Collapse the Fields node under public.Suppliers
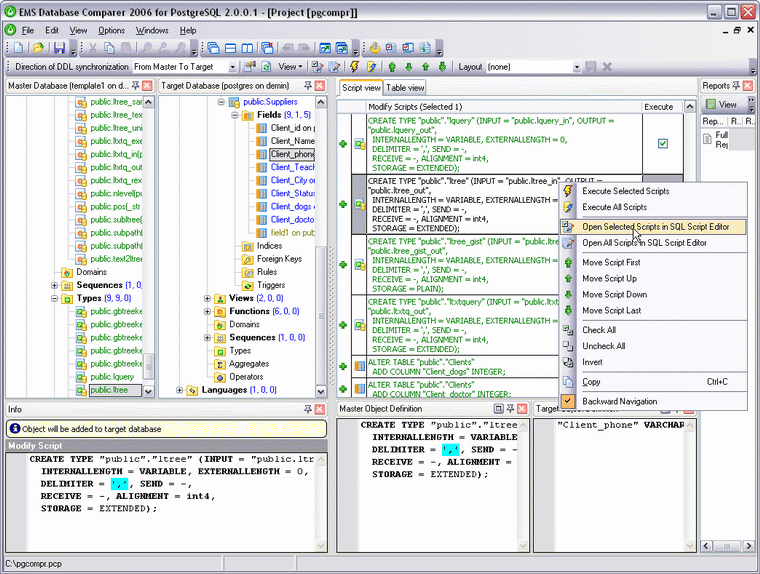This screenshot has height=574, width=760. (235, 115)
